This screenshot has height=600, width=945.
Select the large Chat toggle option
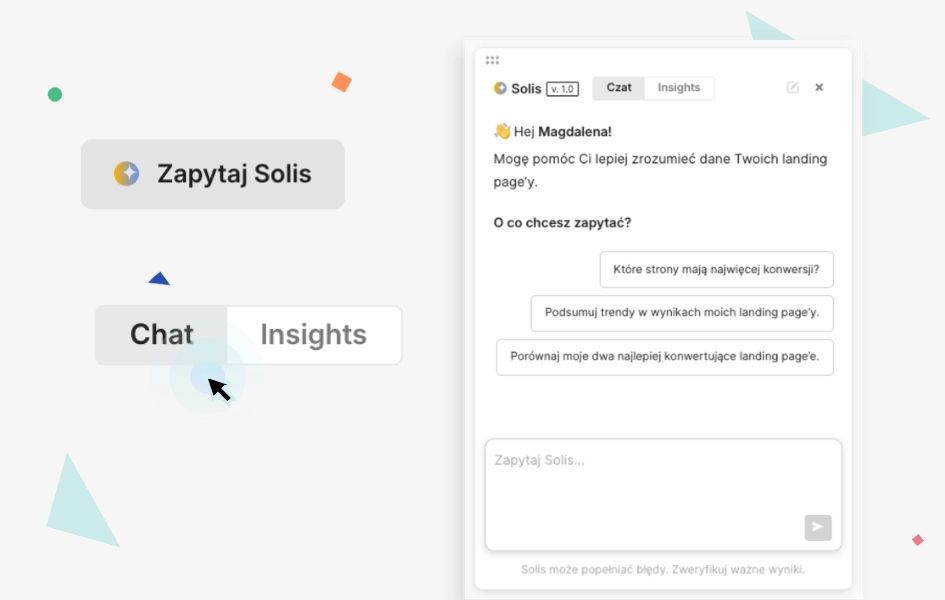click(162, 335)
